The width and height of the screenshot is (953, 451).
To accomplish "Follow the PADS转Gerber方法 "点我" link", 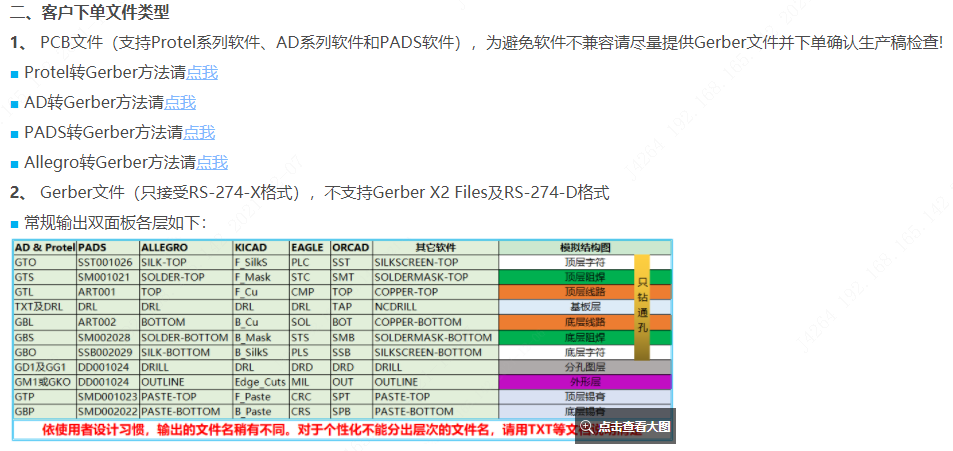I will point(199,132).
